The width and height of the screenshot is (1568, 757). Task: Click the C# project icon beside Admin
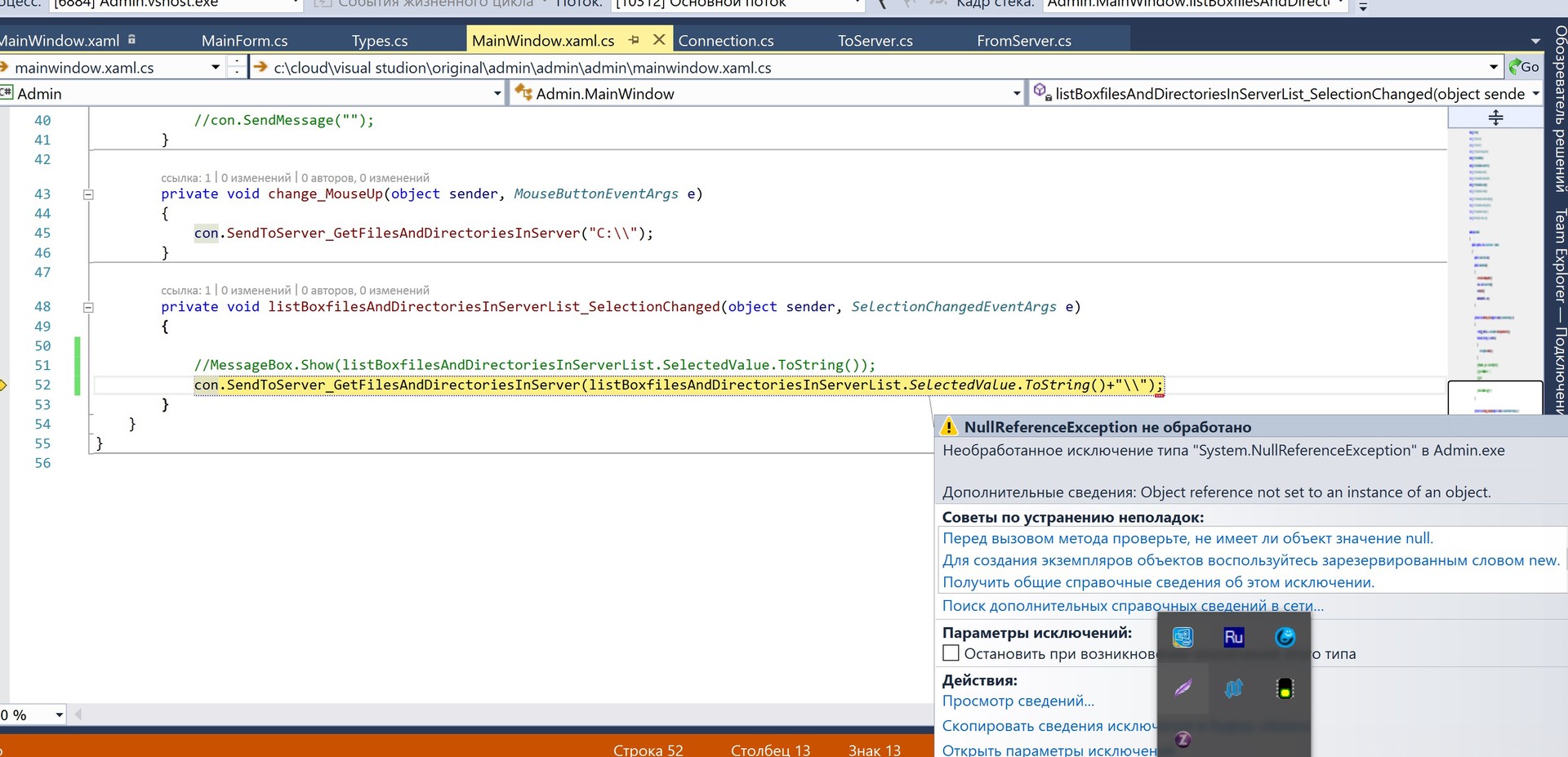pos(7,93)
